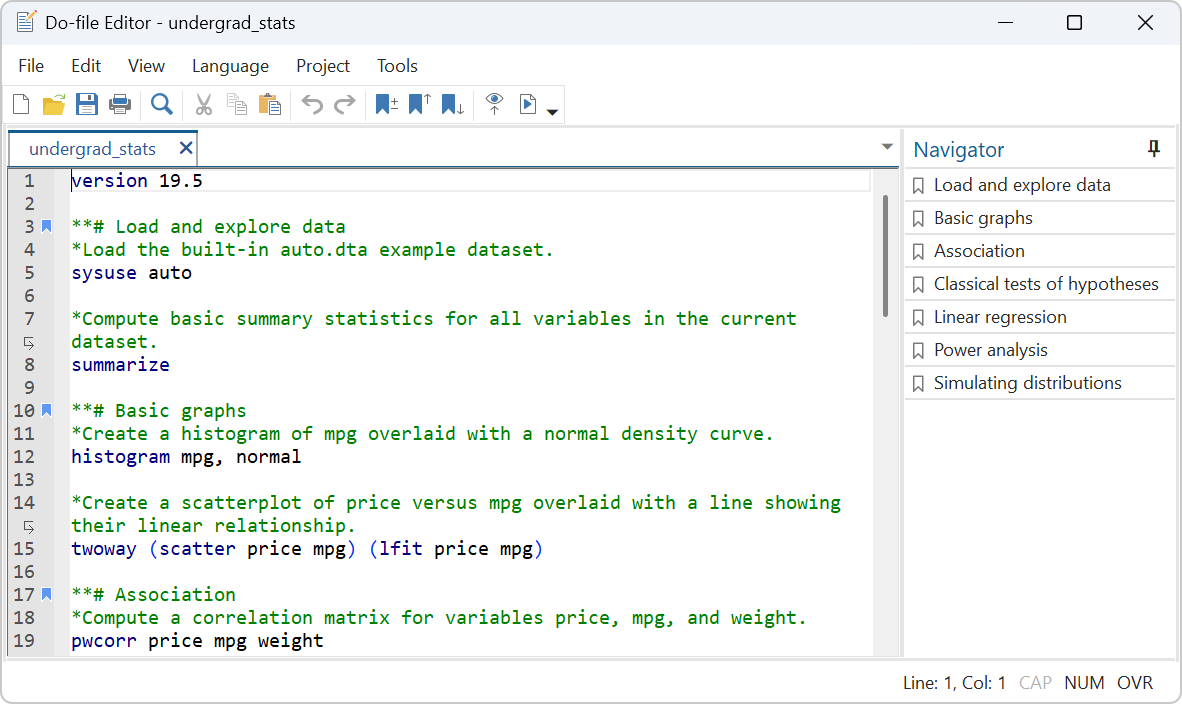Open the Tools menu
The height and width of the screenshot is (704, 1182).
[397, 66]
